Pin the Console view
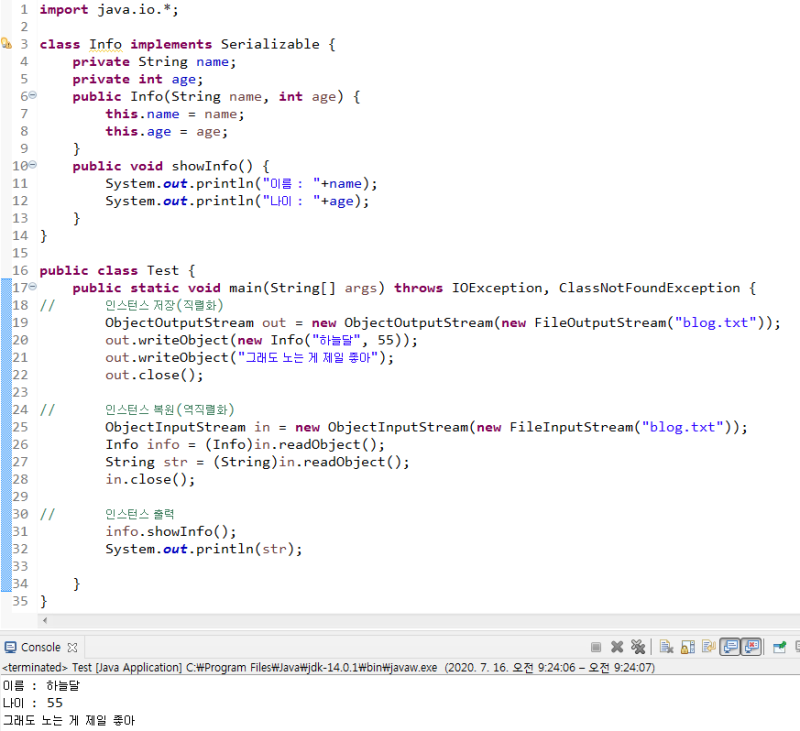The width and height of the screenshot is (800, 731). point(779,646)
